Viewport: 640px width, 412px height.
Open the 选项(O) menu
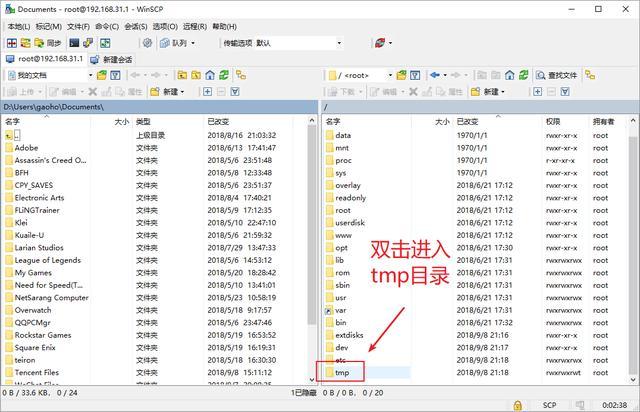tap(165, 27)
